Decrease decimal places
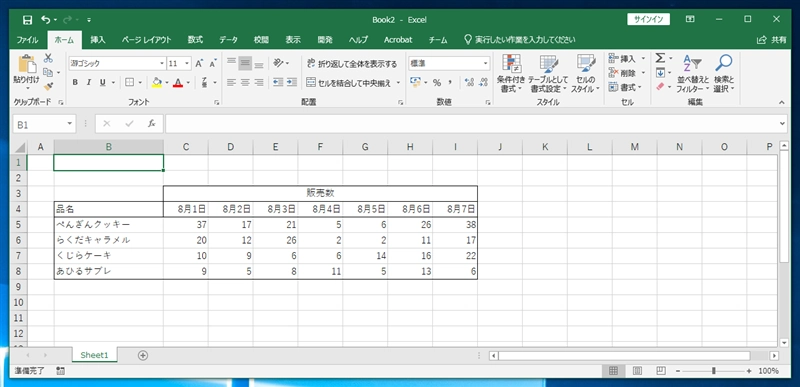The width and height of the screenshot is (800, 387). pyautogui.click(x=483, y=82)
